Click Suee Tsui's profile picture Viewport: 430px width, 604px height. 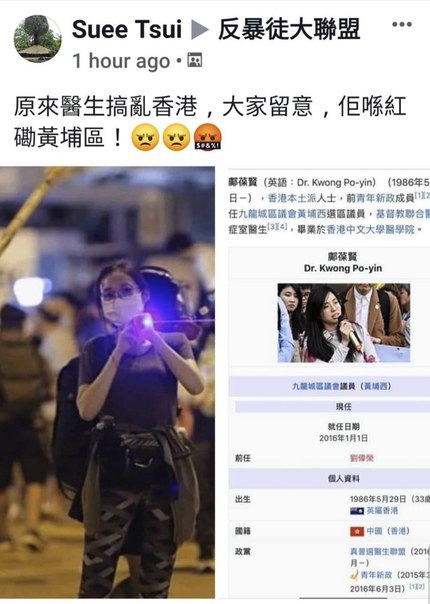click(37, 39)
